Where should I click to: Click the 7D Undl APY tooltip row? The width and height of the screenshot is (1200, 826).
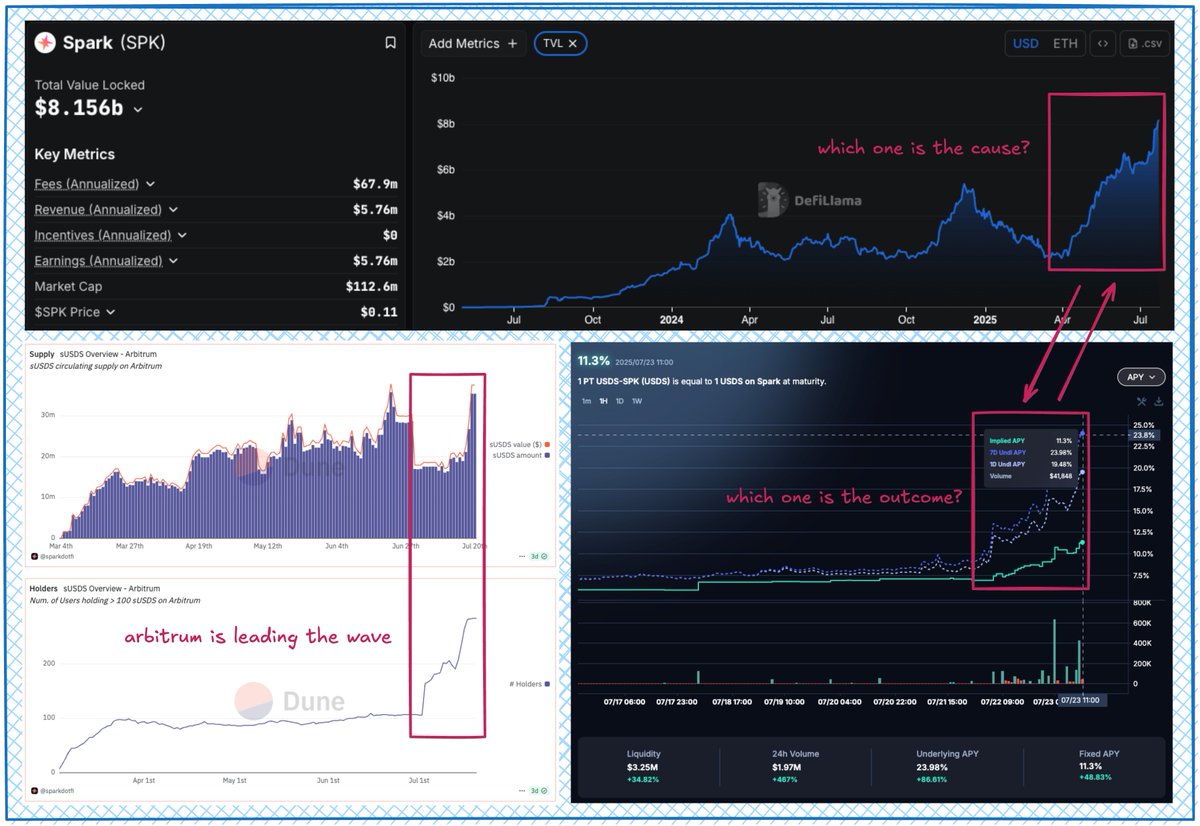coord(1031,453)
